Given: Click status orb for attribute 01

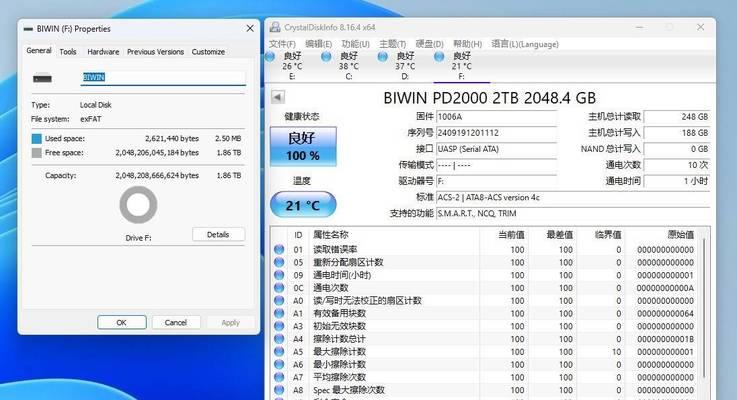Looking at the screenshot, I should [279, 249].
